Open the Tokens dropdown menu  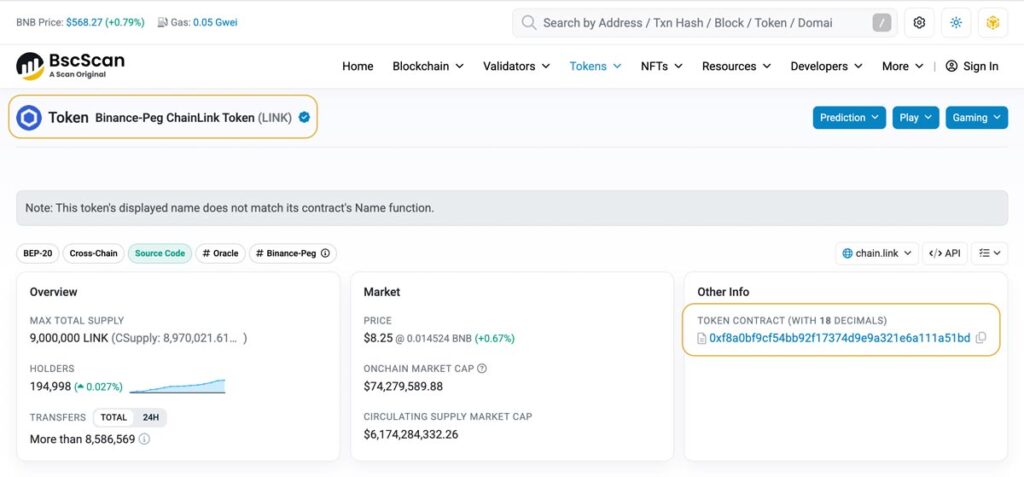596,66
